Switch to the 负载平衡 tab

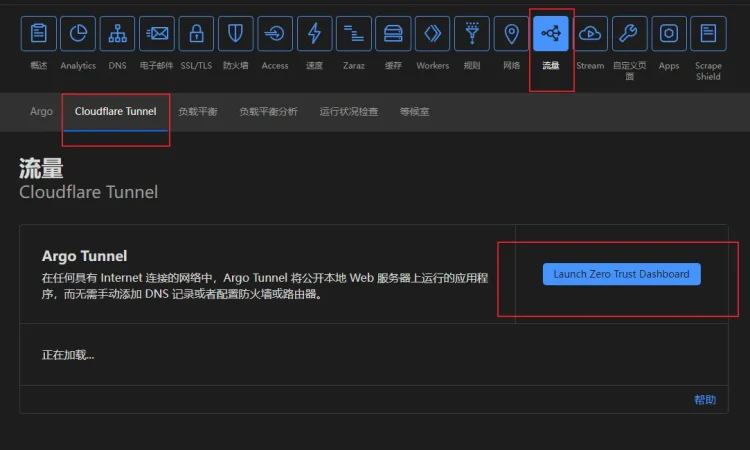pyautogui.click(x=198, y=111)
